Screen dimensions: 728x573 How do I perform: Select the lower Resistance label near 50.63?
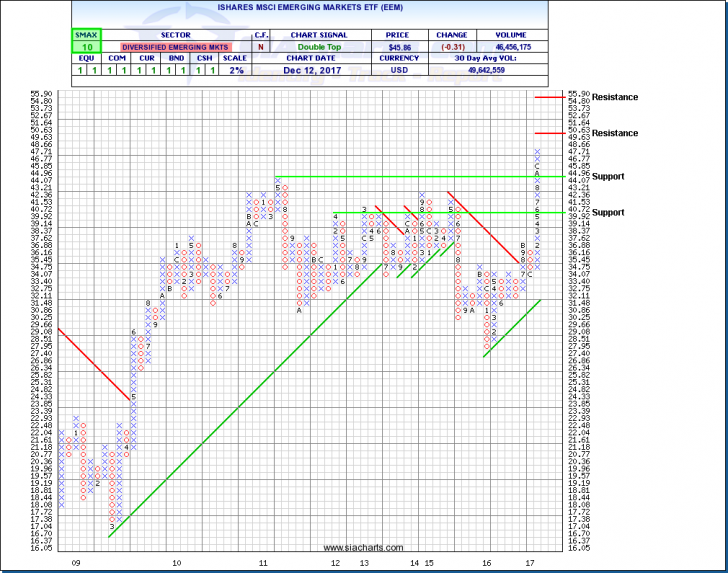coord(615,133)
